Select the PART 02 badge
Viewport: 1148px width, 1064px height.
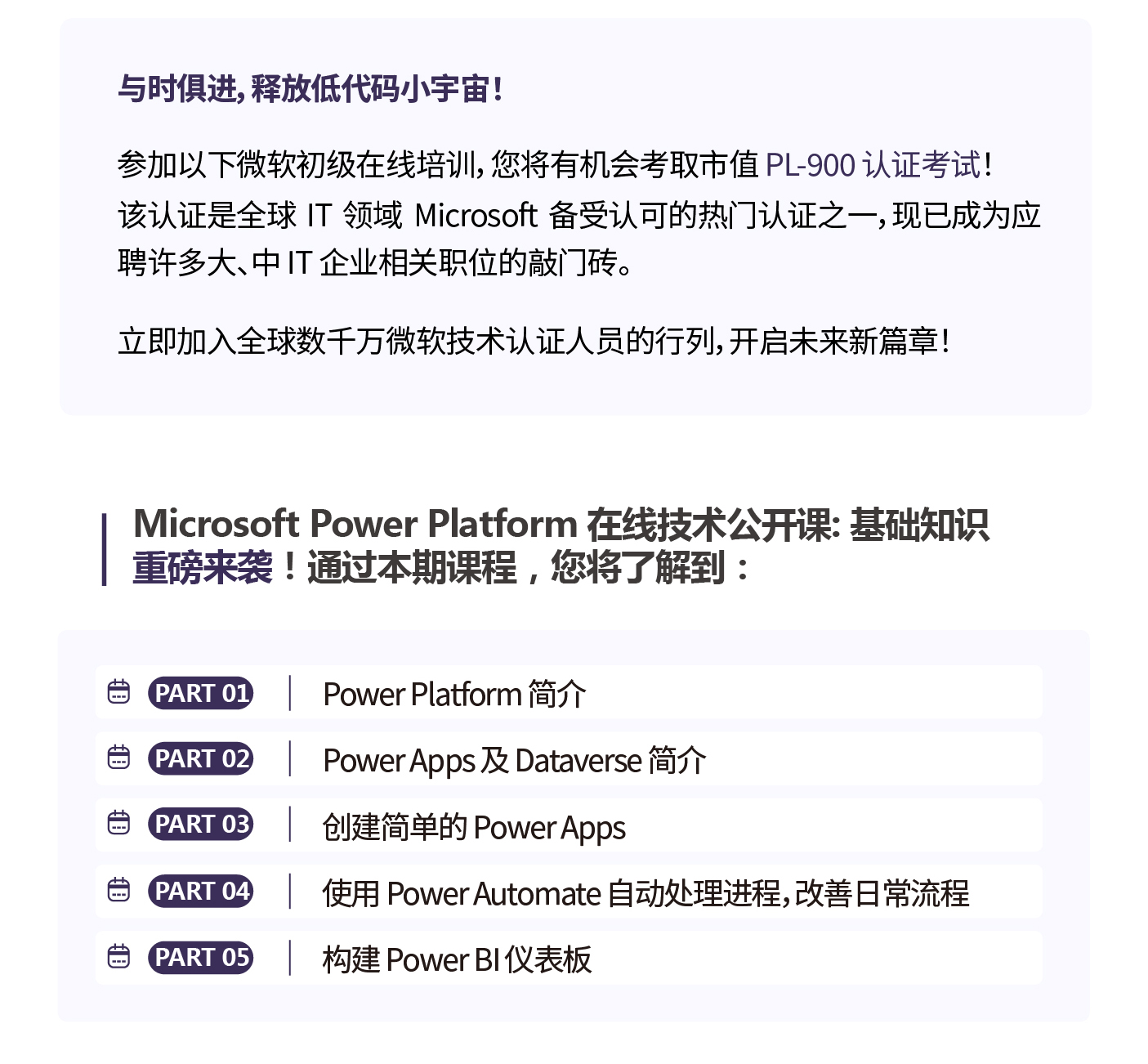coord(200,758)
